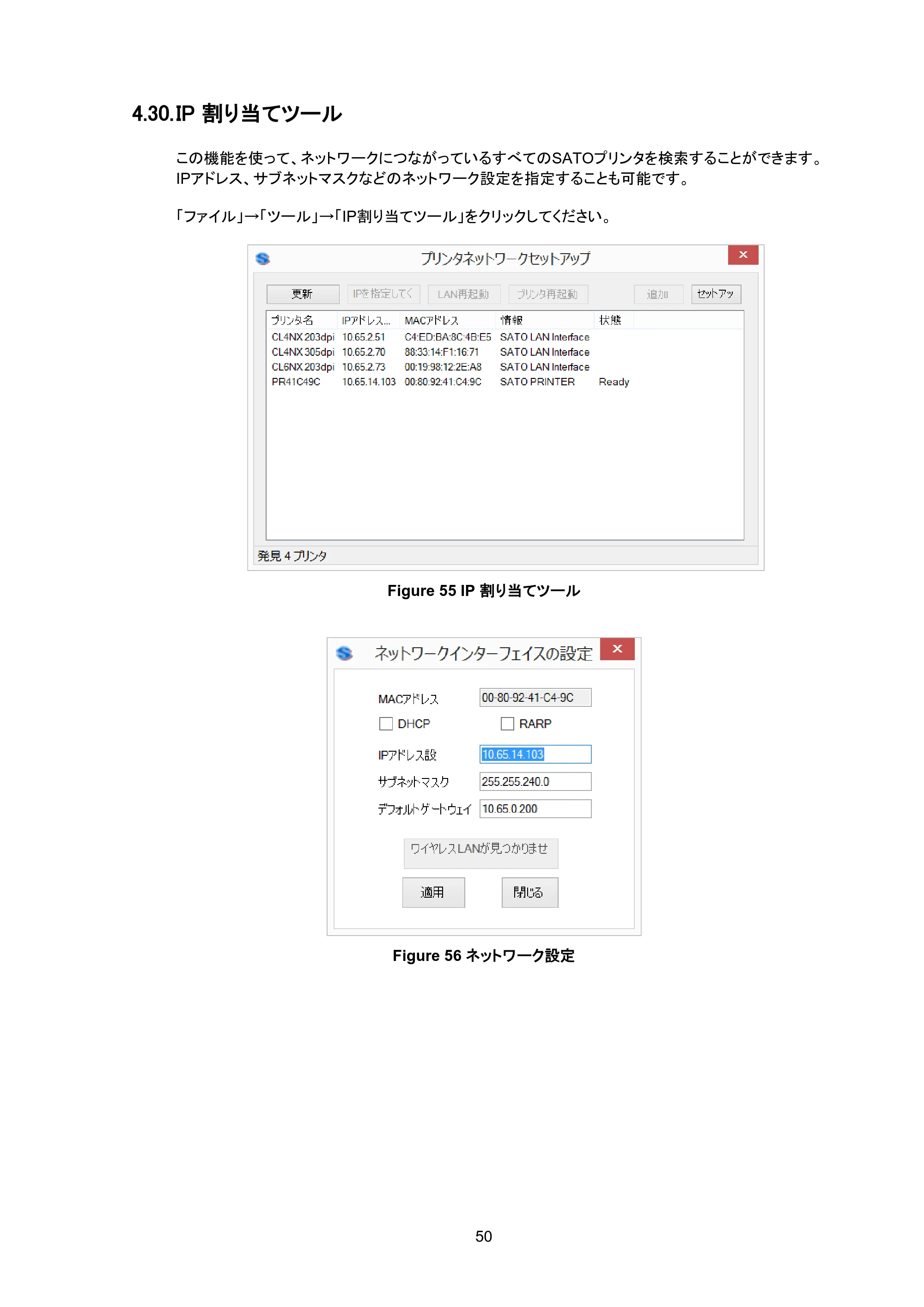Click the Ready status cell
The width and height of the screenshot is (924, 1307).
(x=614, y=382)
